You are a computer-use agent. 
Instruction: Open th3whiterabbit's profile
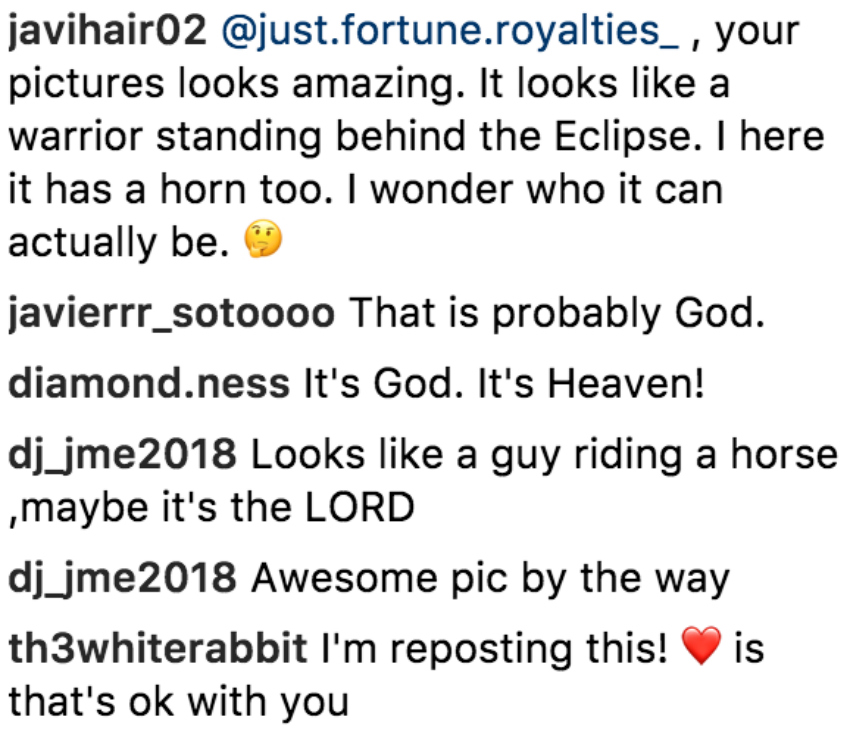click(158, 649)
